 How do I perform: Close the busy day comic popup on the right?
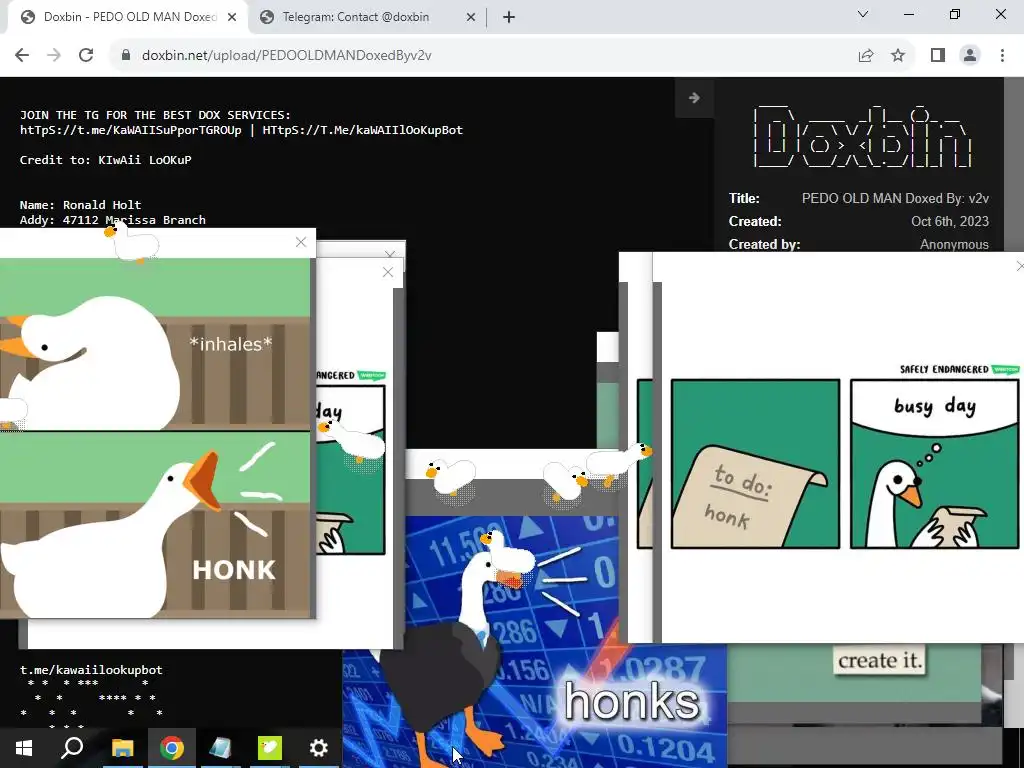point(1019,266)
